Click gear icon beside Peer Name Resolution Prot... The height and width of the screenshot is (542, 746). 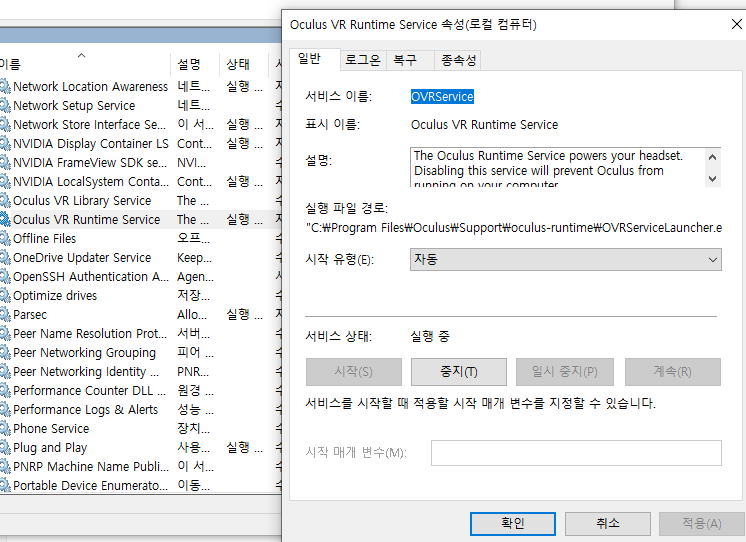[x=5, y=334]
